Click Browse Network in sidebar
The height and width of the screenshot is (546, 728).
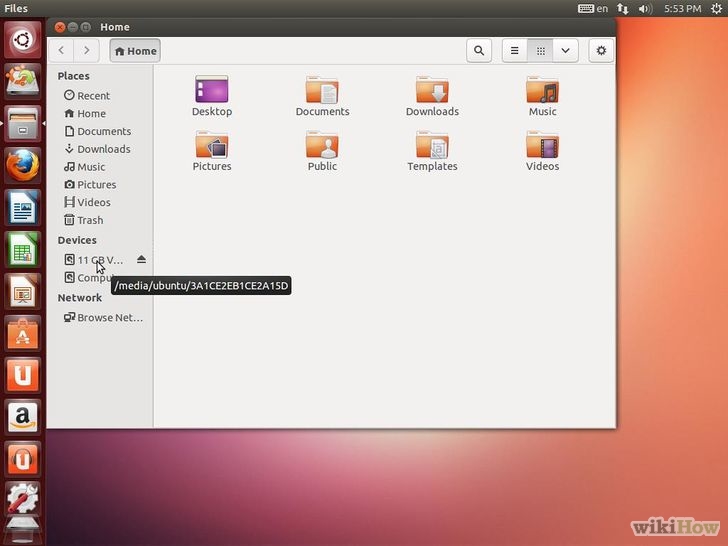tap(103, 318)
